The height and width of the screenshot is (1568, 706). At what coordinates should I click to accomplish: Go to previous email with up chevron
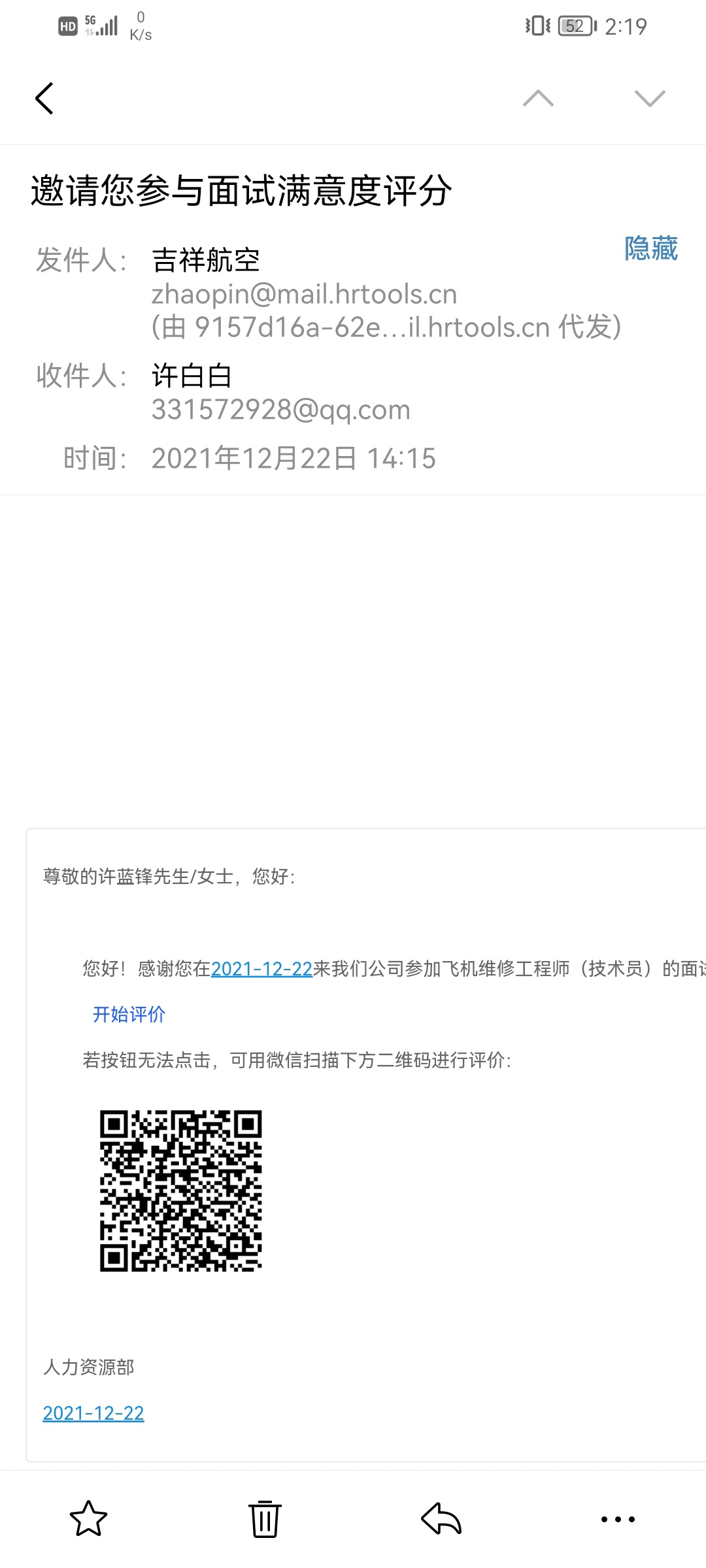538,99
